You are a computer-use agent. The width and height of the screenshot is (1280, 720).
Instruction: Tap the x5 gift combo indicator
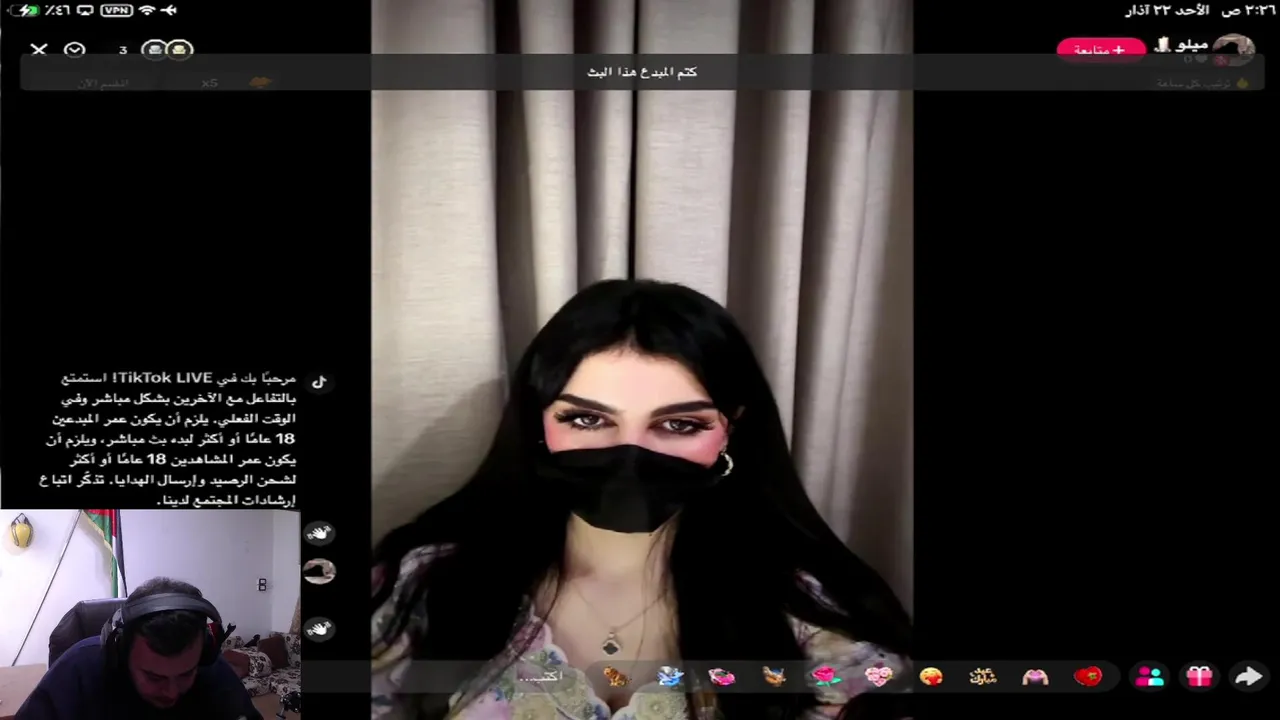[209, 83]
